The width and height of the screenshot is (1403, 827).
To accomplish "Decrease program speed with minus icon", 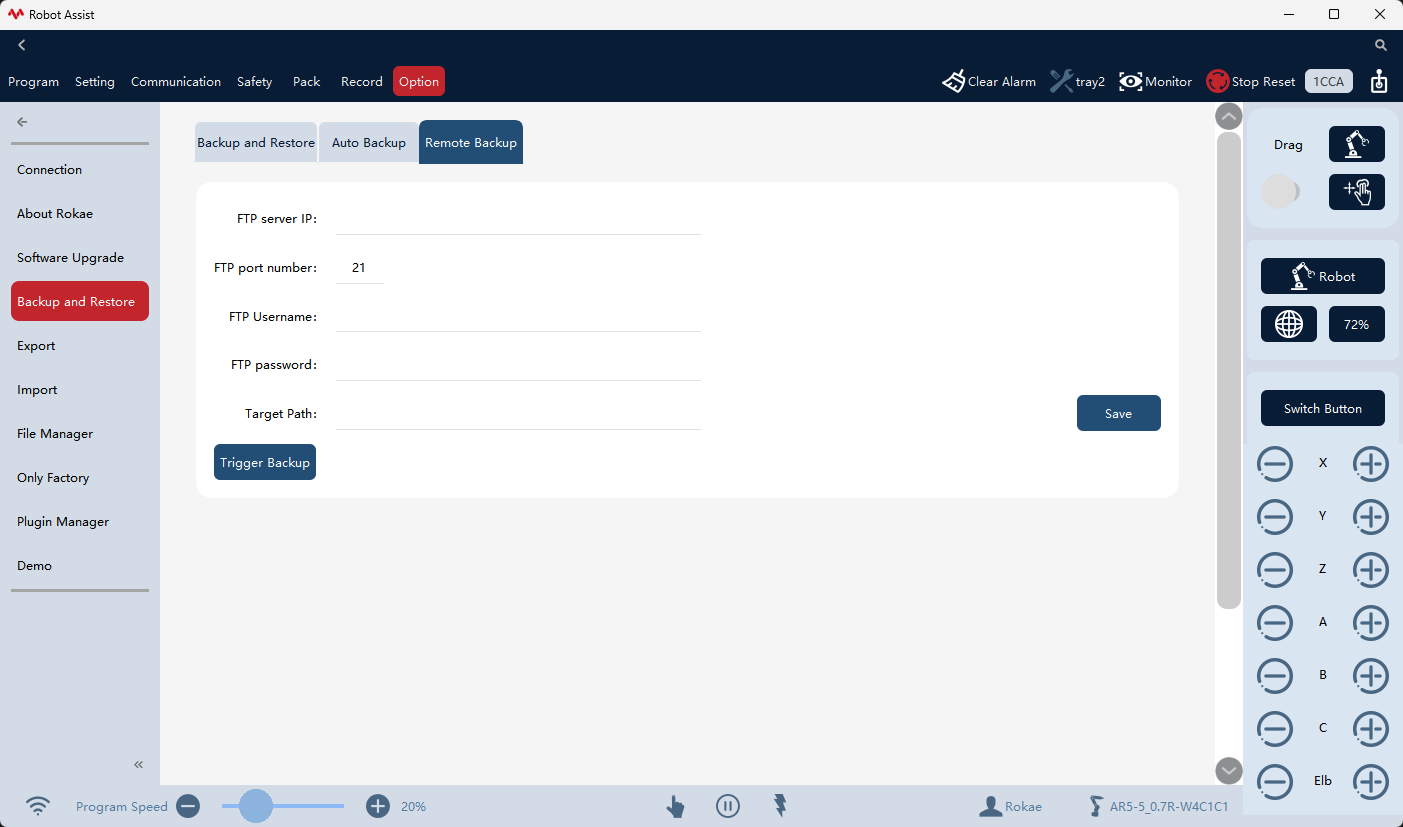I will click(188, 806).
